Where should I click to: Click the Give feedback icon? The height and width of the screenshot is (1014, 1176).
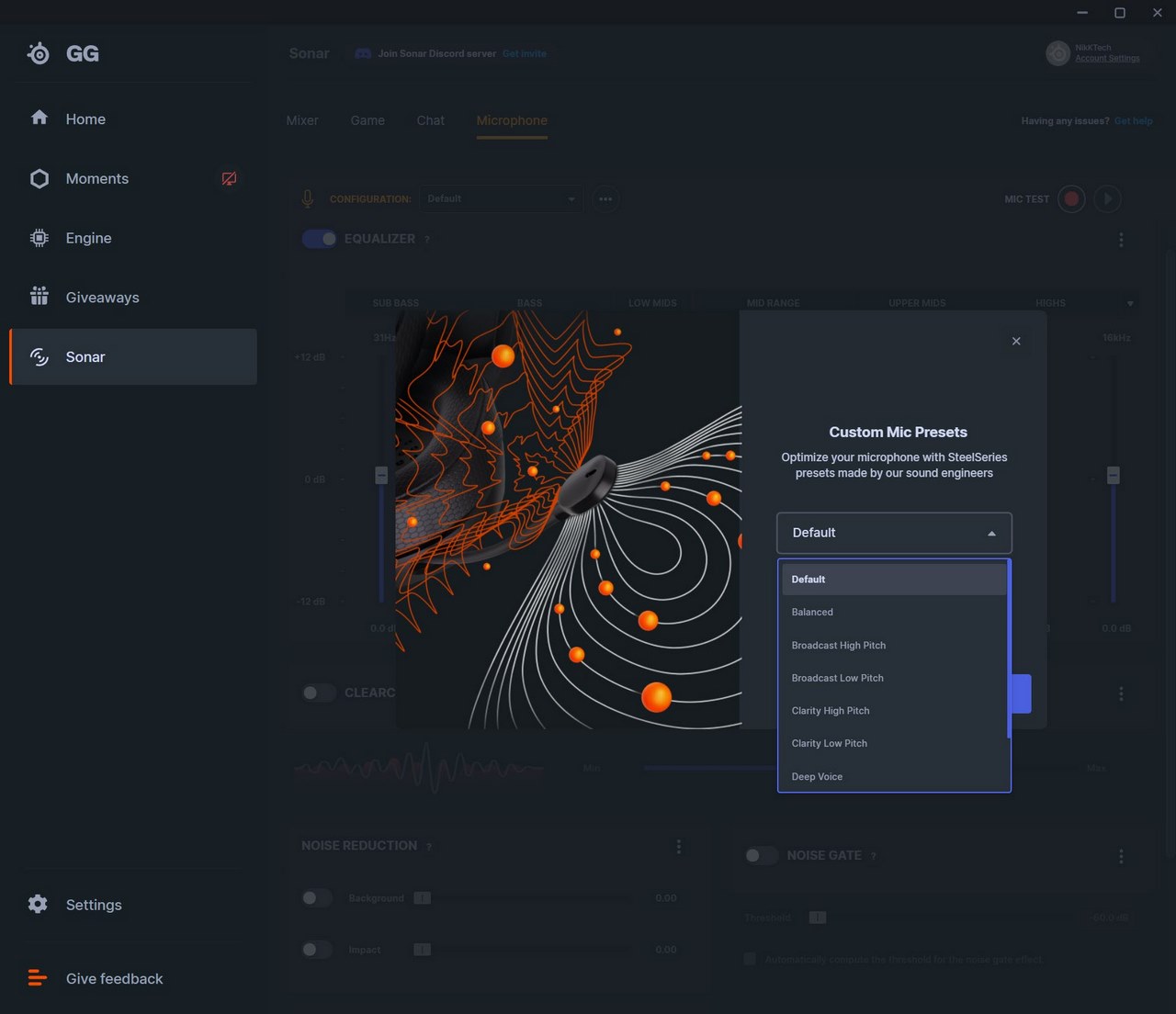click(38, 978)
